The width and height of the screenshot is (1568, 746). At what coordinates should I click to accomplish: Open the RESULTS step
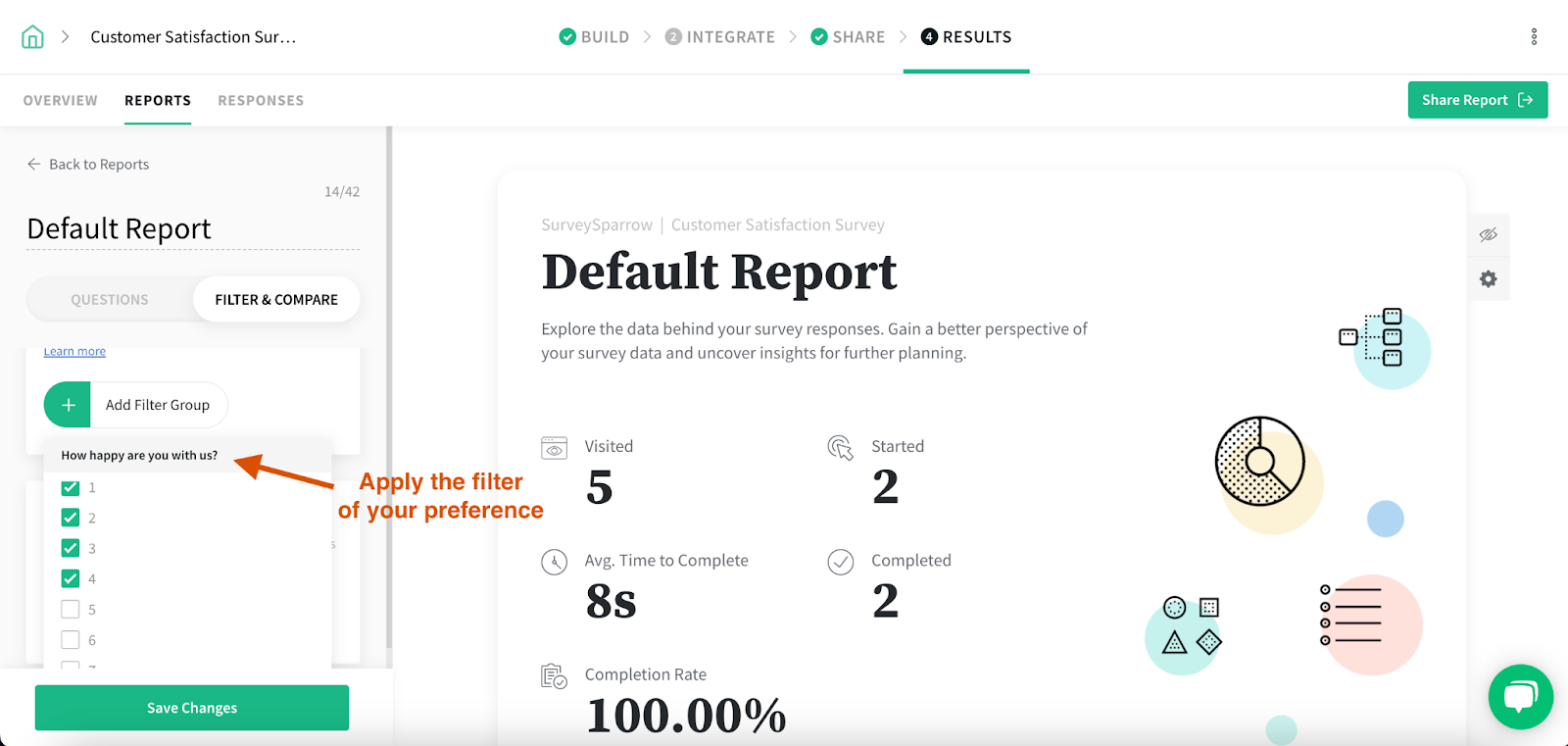(966, 37)
